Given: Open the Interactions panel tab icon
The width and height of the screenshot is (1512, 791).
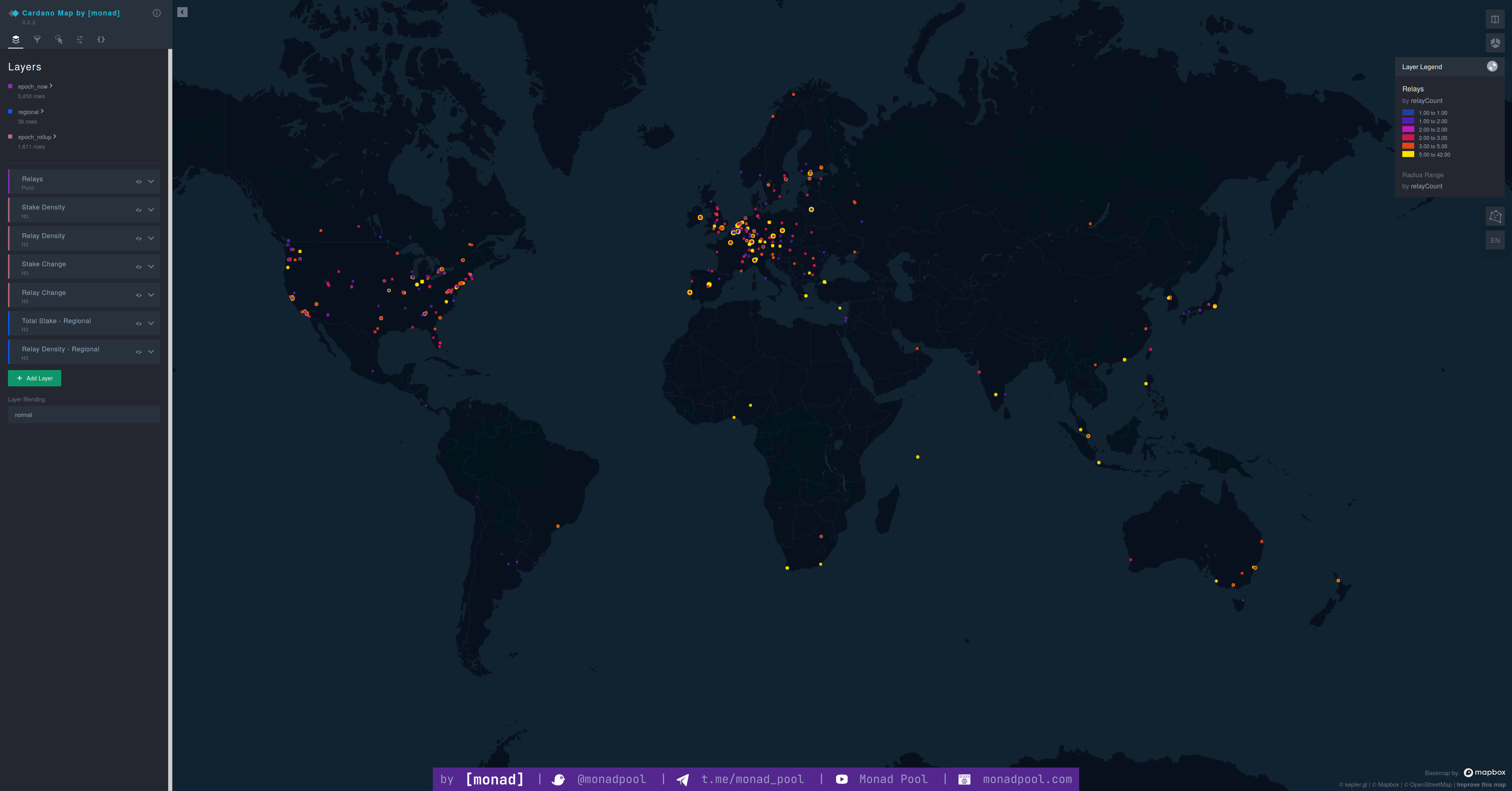Looking at the screenshot, I should (x=59, y=39).
